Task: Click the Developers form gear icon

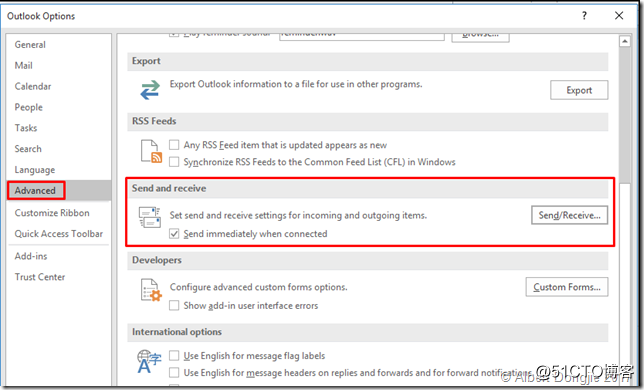Action: tap(151, 290)
